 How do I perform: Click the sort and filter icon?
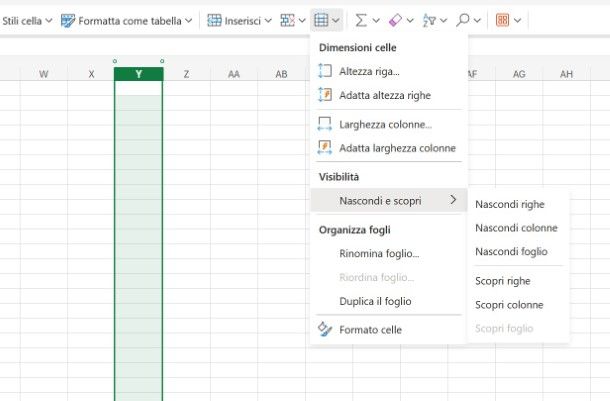coord(429,20)
